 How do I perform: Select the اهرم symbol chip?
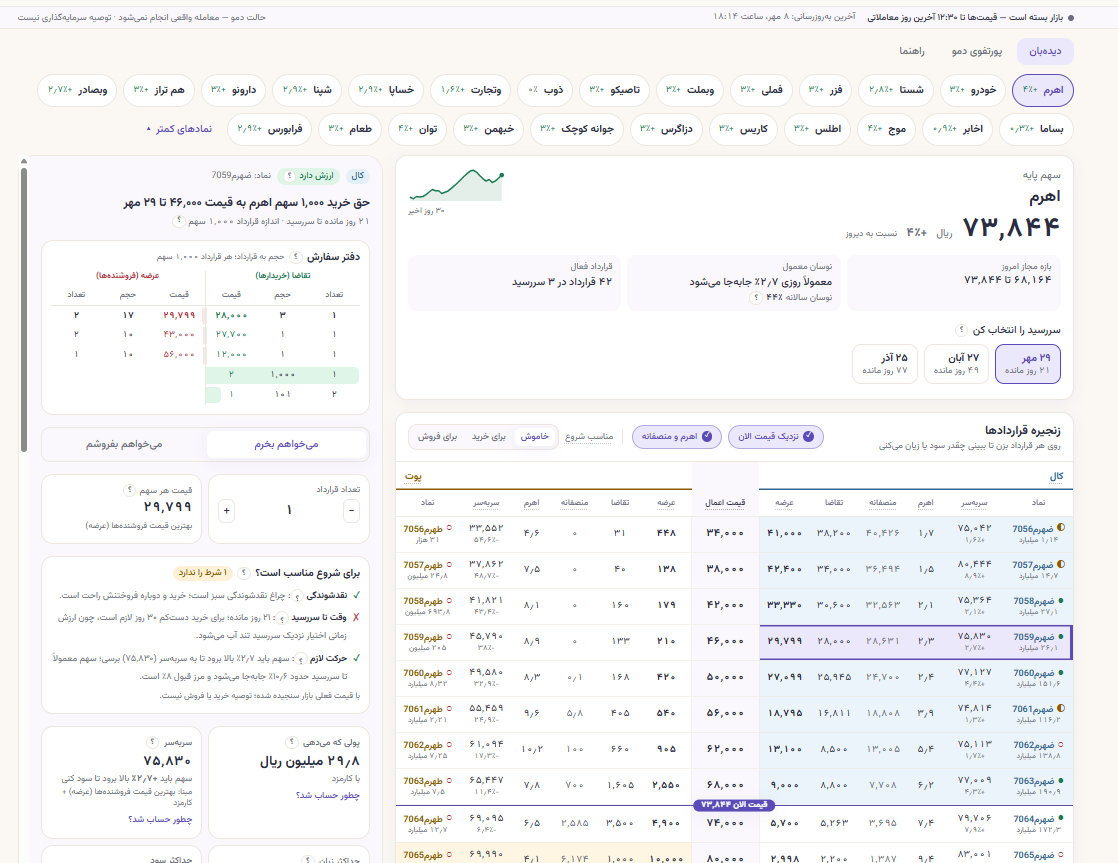click(1042, 90)
